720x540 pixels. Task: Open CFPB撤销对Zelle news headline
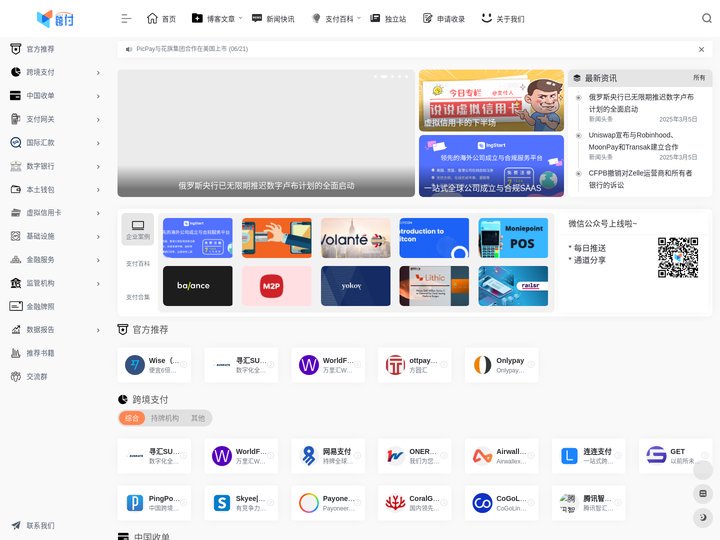point(640,179)
